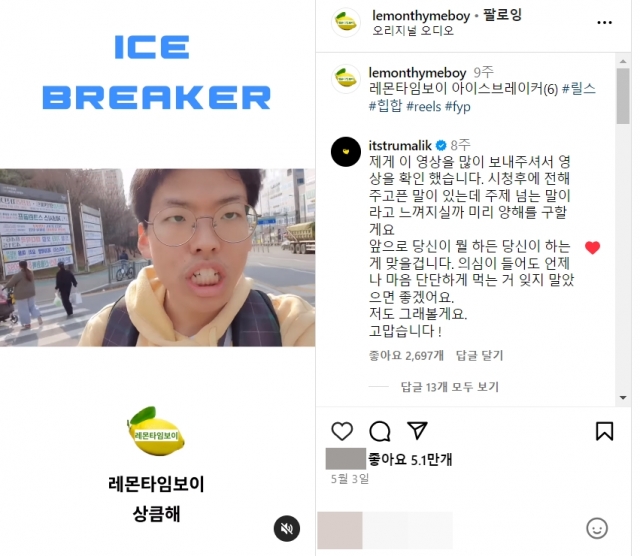
Task: Click the comment panel scrollbar thumb
Action: point(623,96)
